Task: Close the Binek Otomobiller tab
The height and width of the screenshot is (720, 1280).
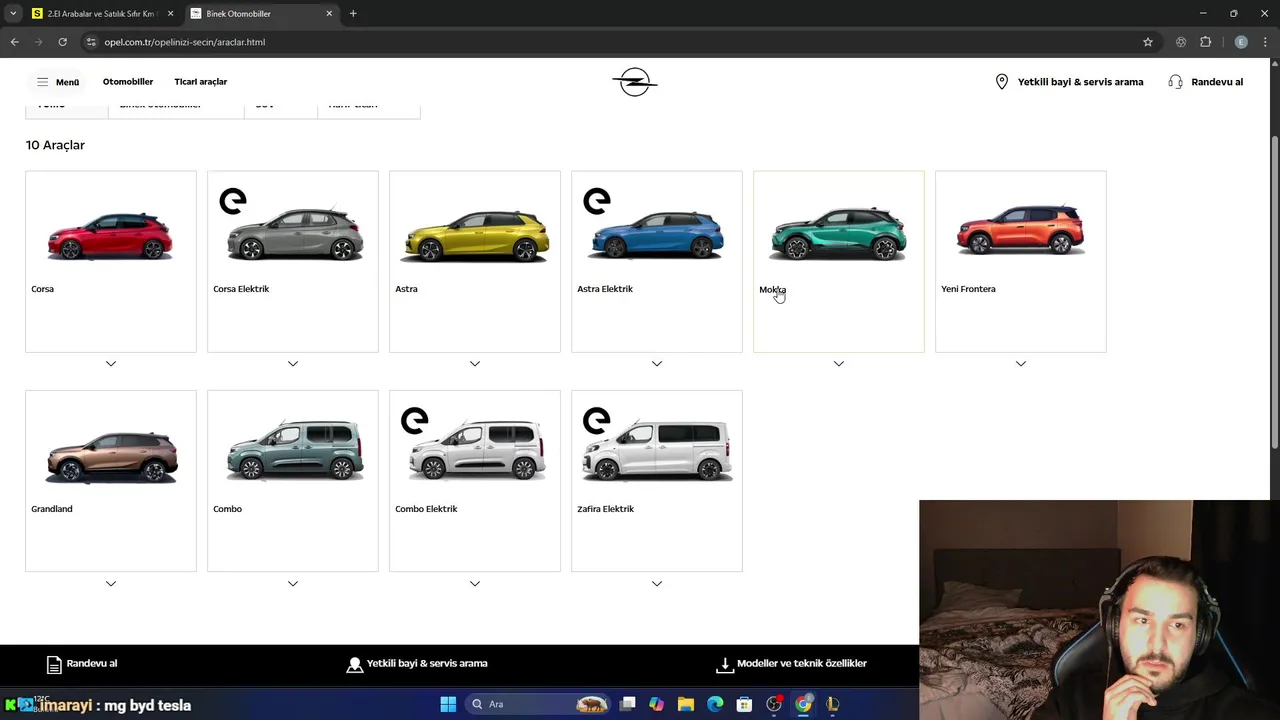Action: tap(329, 14)
